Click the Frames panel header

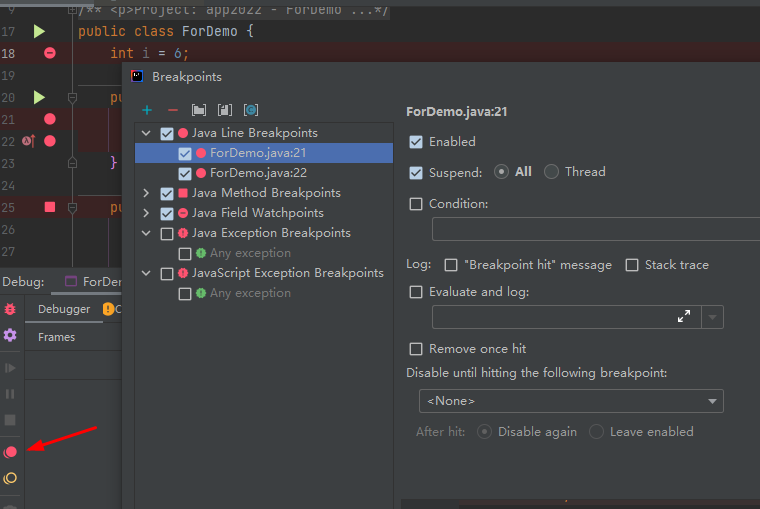pyautogui.click(x=56, y=337)
